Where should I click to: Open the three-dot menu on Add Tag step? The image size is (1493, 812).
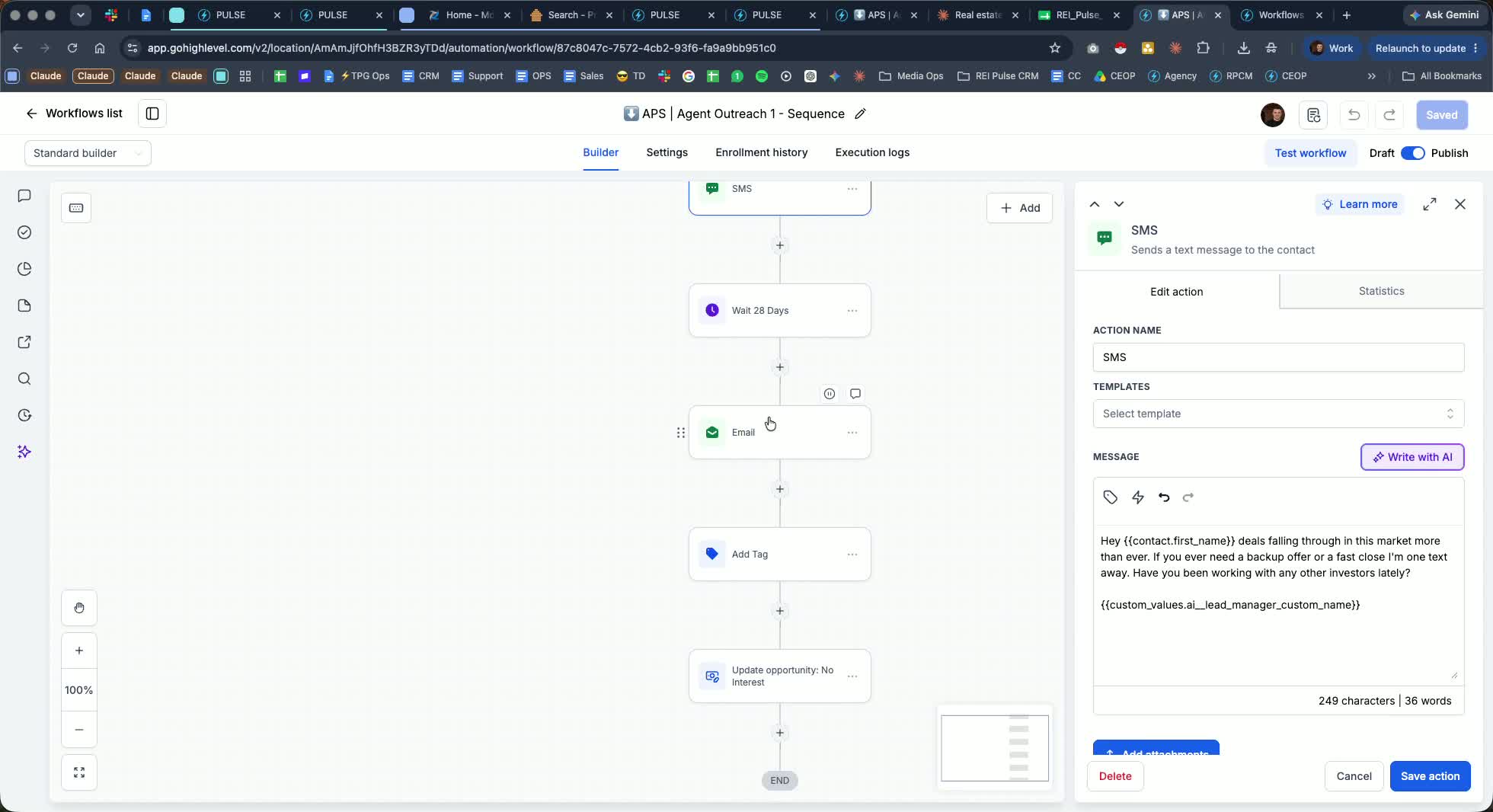[x=852, y=555]
